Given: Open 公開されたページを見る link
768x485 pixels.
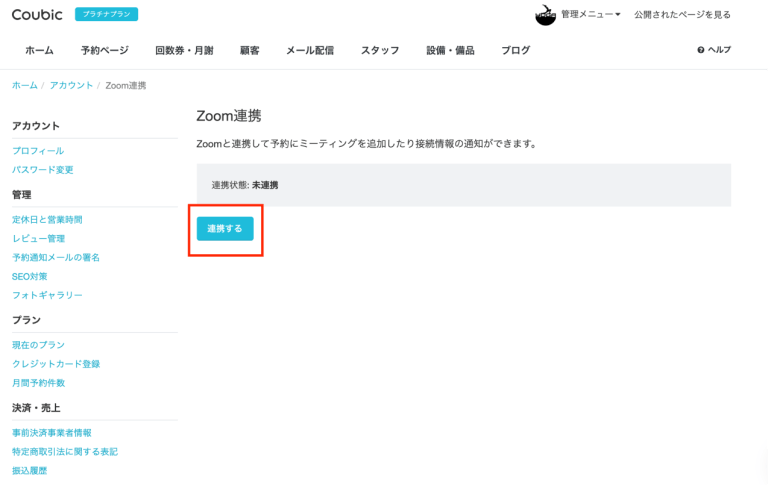Looking at the screenshot, I should [682, 15].
